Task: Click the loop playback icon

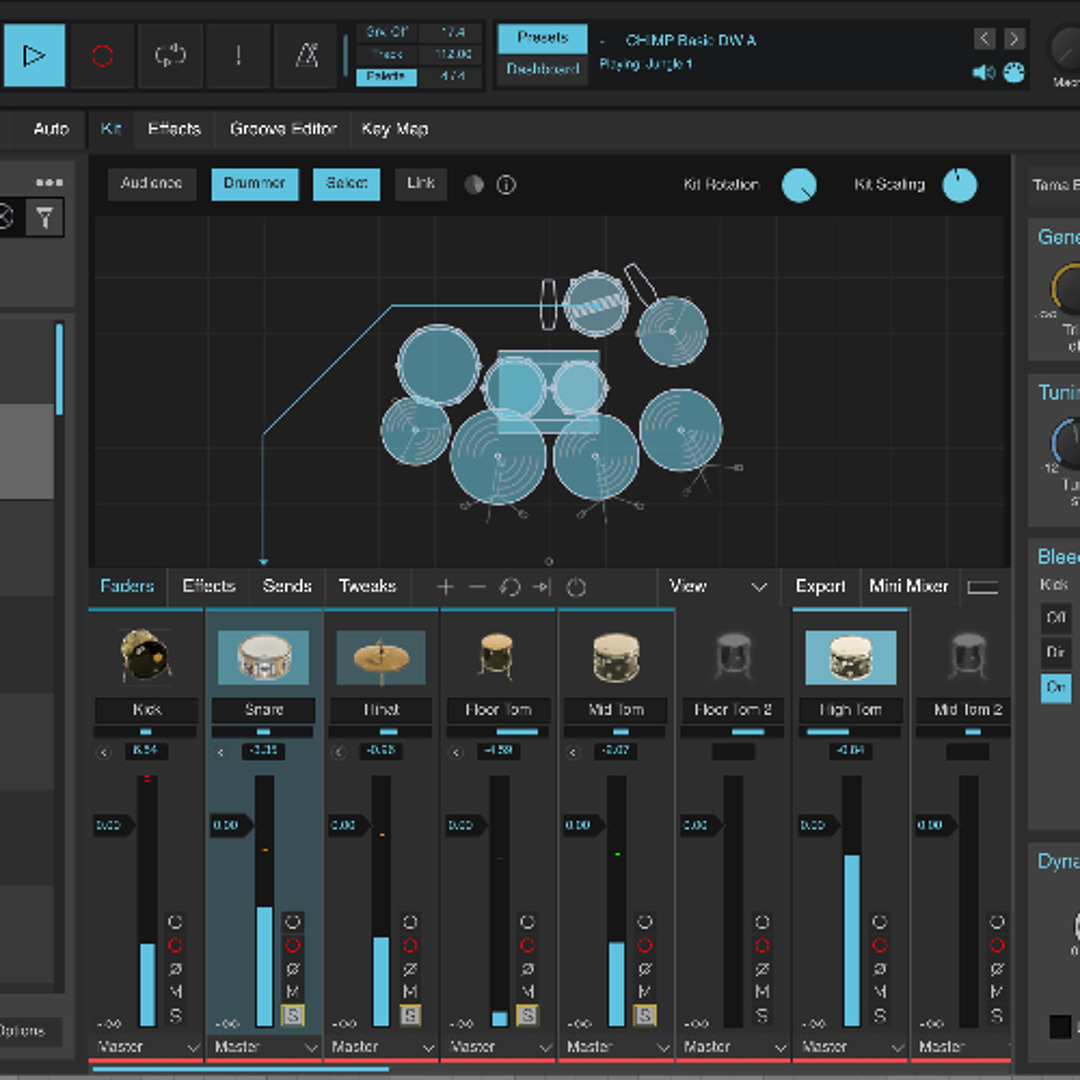Action: (x=170, y=56)
